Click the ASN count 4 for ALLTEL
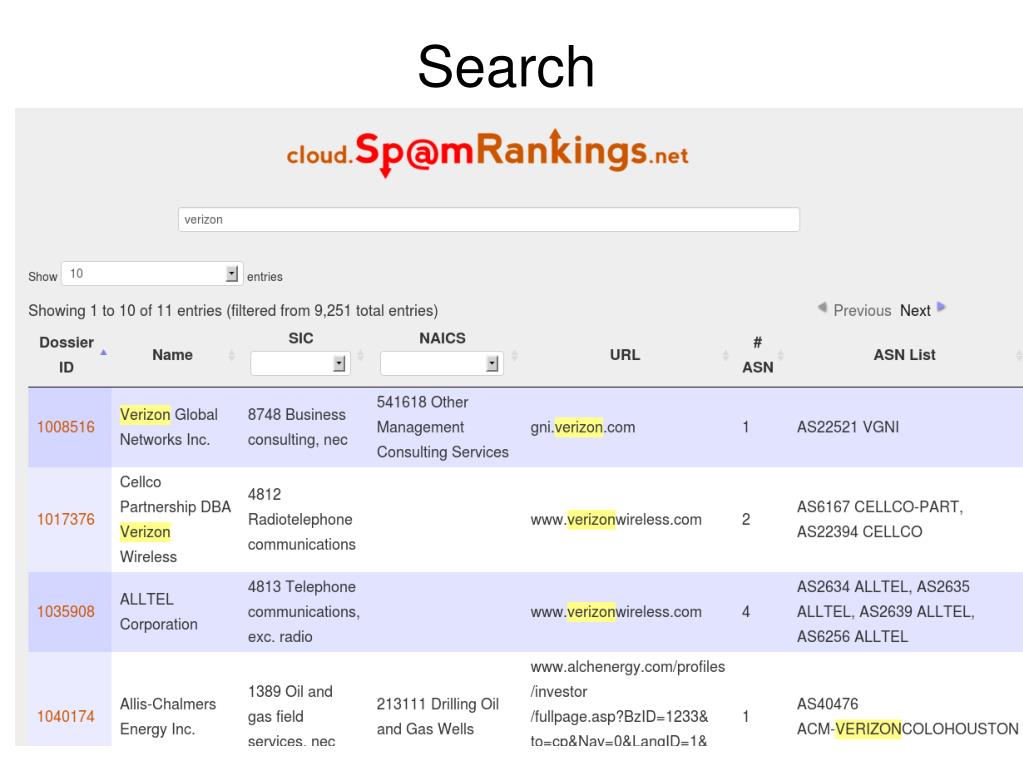1023x767 pixels. [746, 612]
